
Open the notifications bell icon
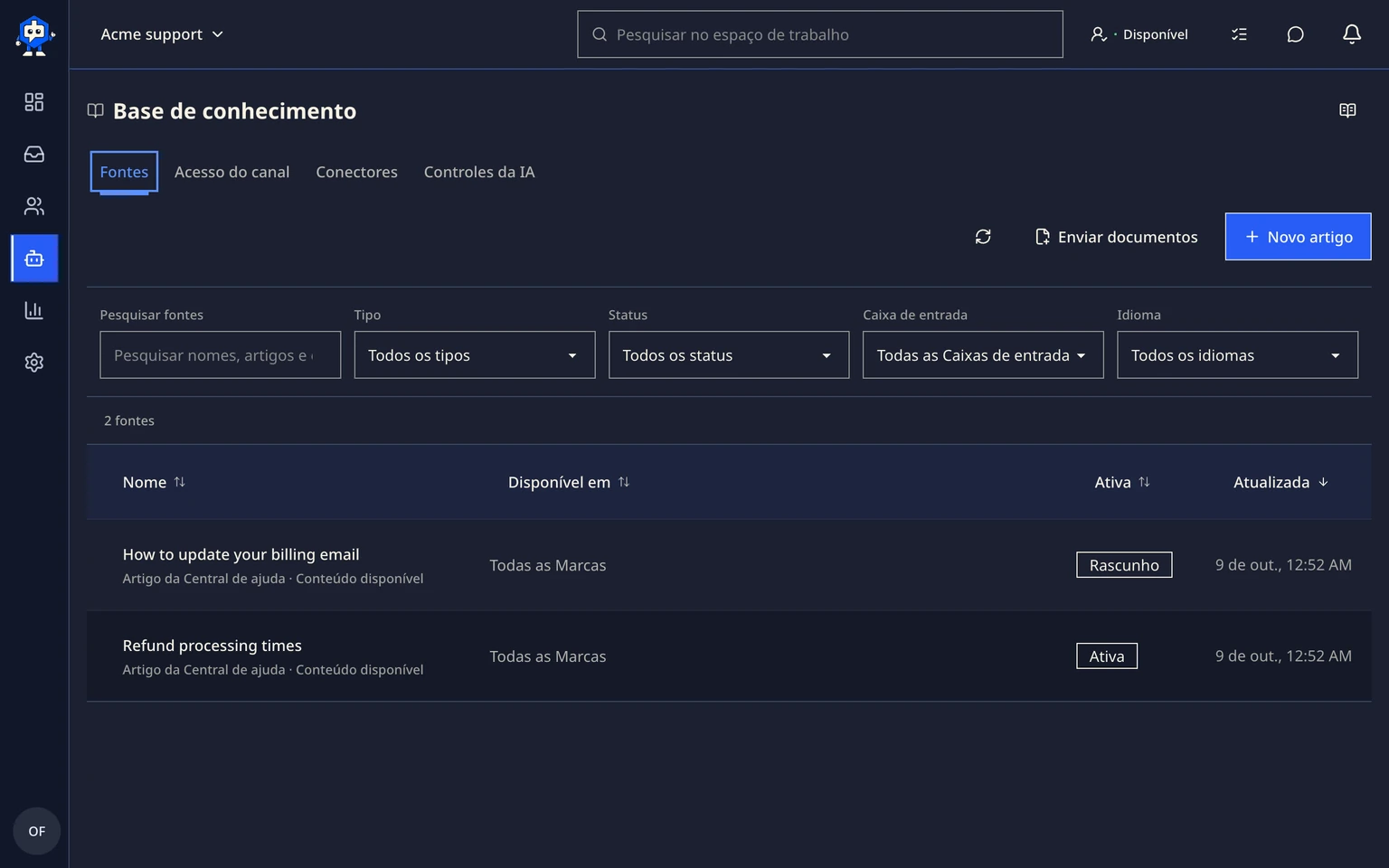1351,34
